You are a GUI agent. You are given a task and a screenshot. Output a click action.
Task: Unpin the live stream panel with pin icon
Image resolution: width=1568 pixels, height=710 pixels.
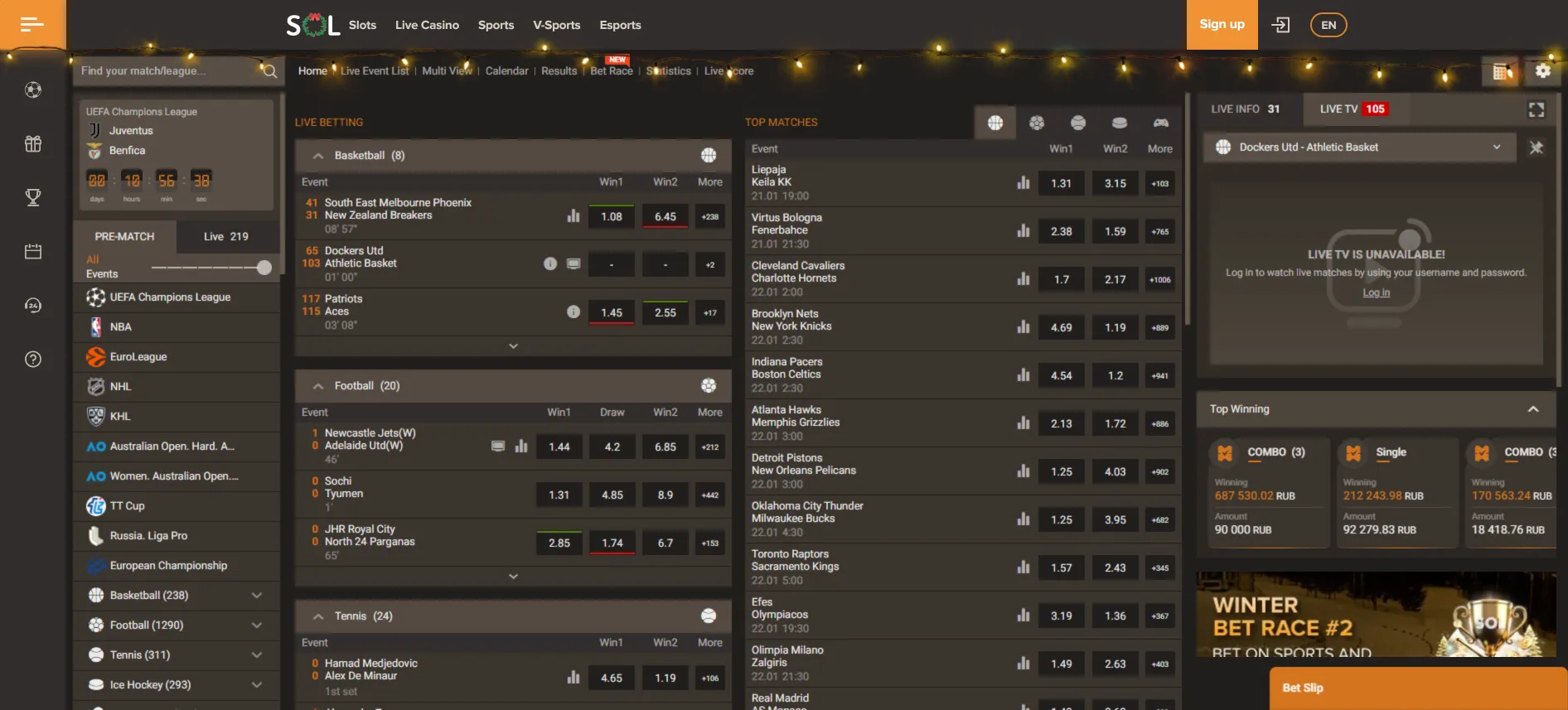1536,147
